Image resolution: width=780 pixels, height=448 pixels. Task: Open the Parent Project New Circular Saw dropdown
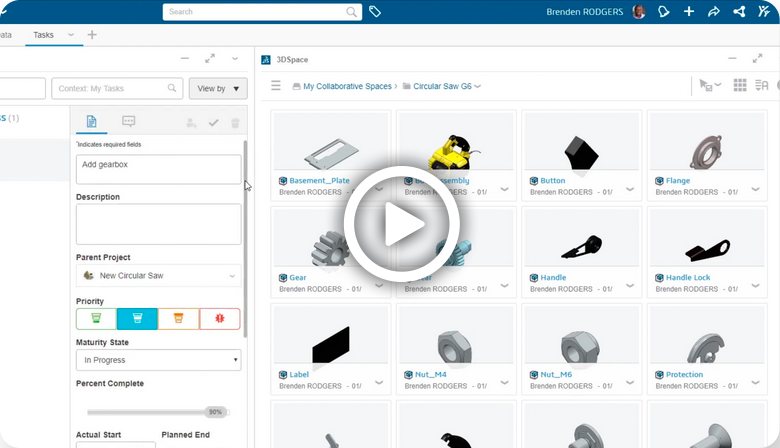pyautogui.click(x=159, y=275)
